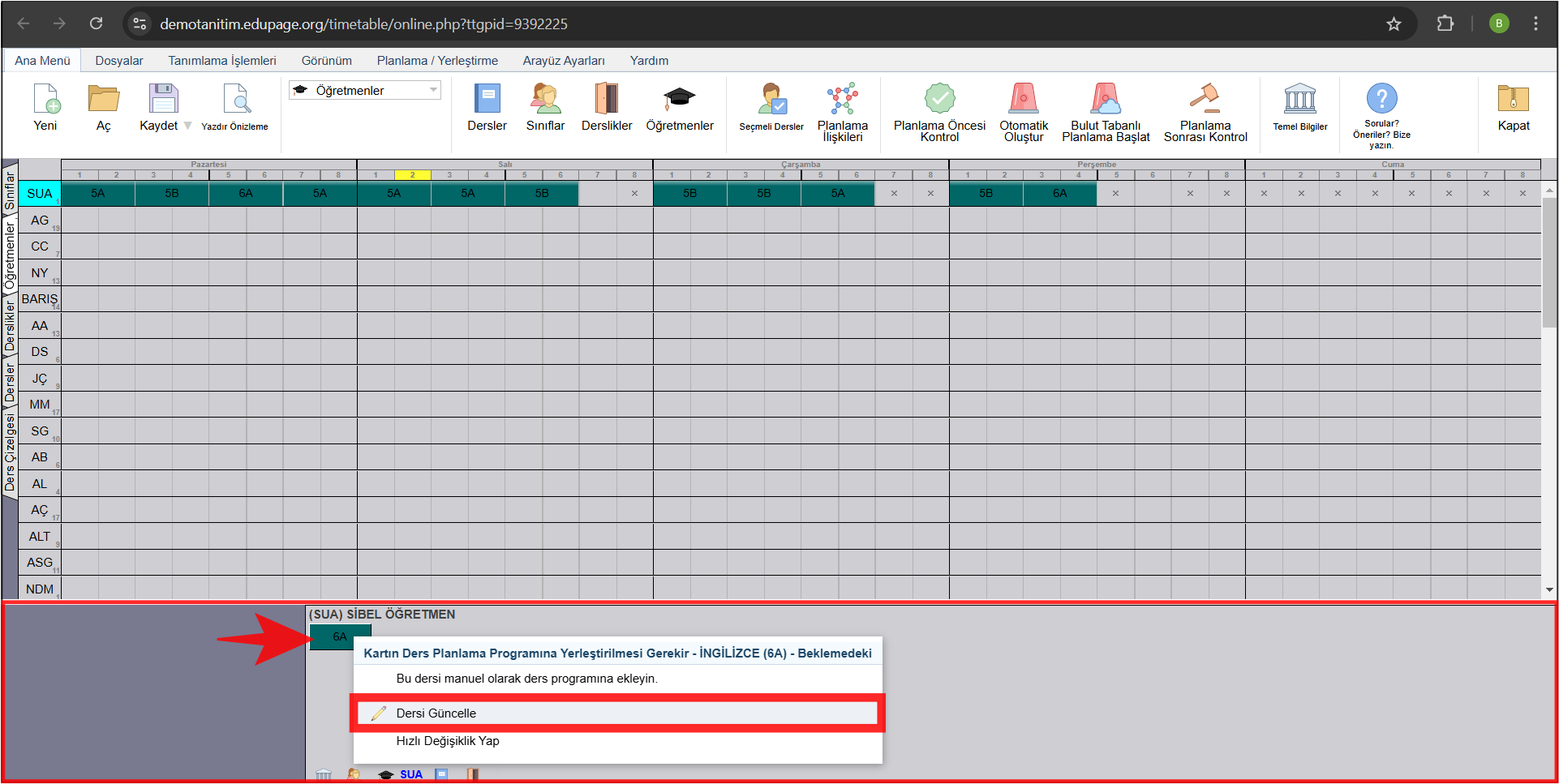Click Bulut Tabanlı Planlama Başlat
Image resolution: width=1559 pixels, height=784 pixels.
pos(1106,99)
